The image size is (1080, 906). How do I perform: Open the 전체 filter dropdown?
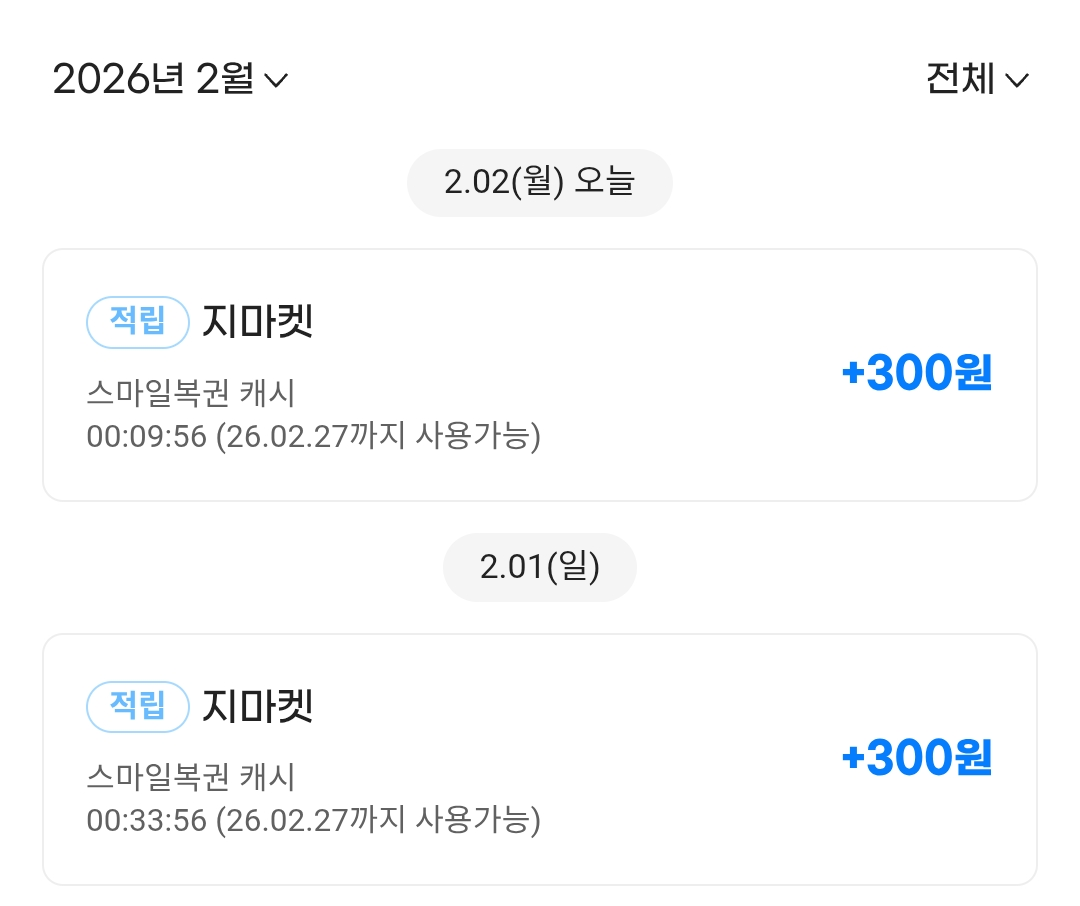coord(976,79)
